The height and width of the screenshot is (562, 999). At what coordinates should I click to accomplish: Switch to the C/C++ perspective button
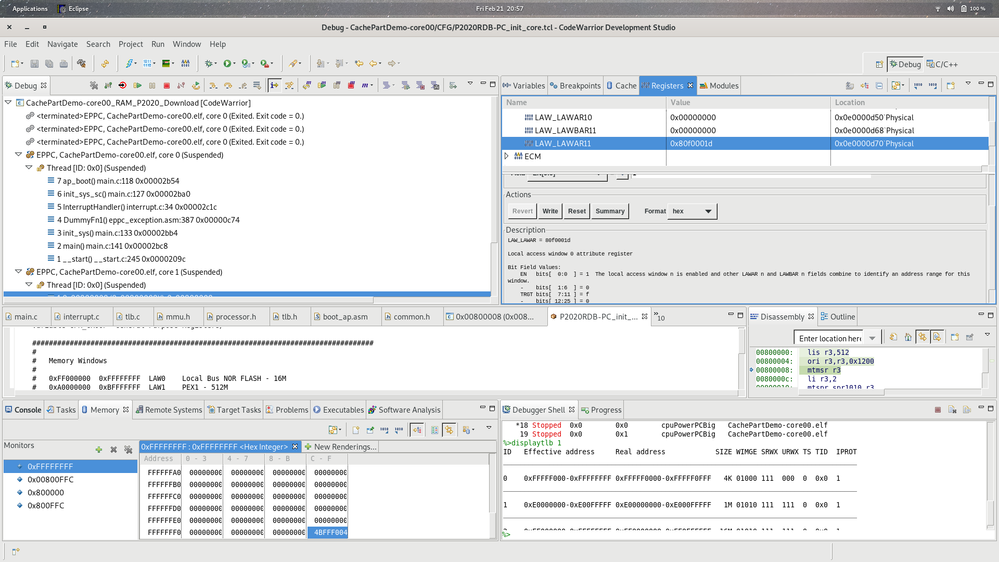[x=942, y=64]
